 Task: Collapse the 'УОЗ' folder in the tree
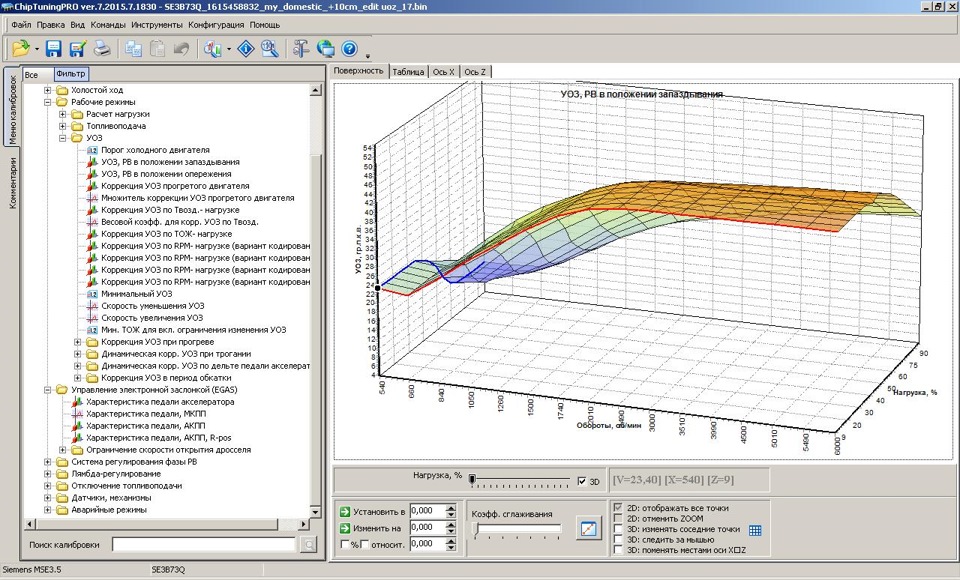(x=63, y=138)
